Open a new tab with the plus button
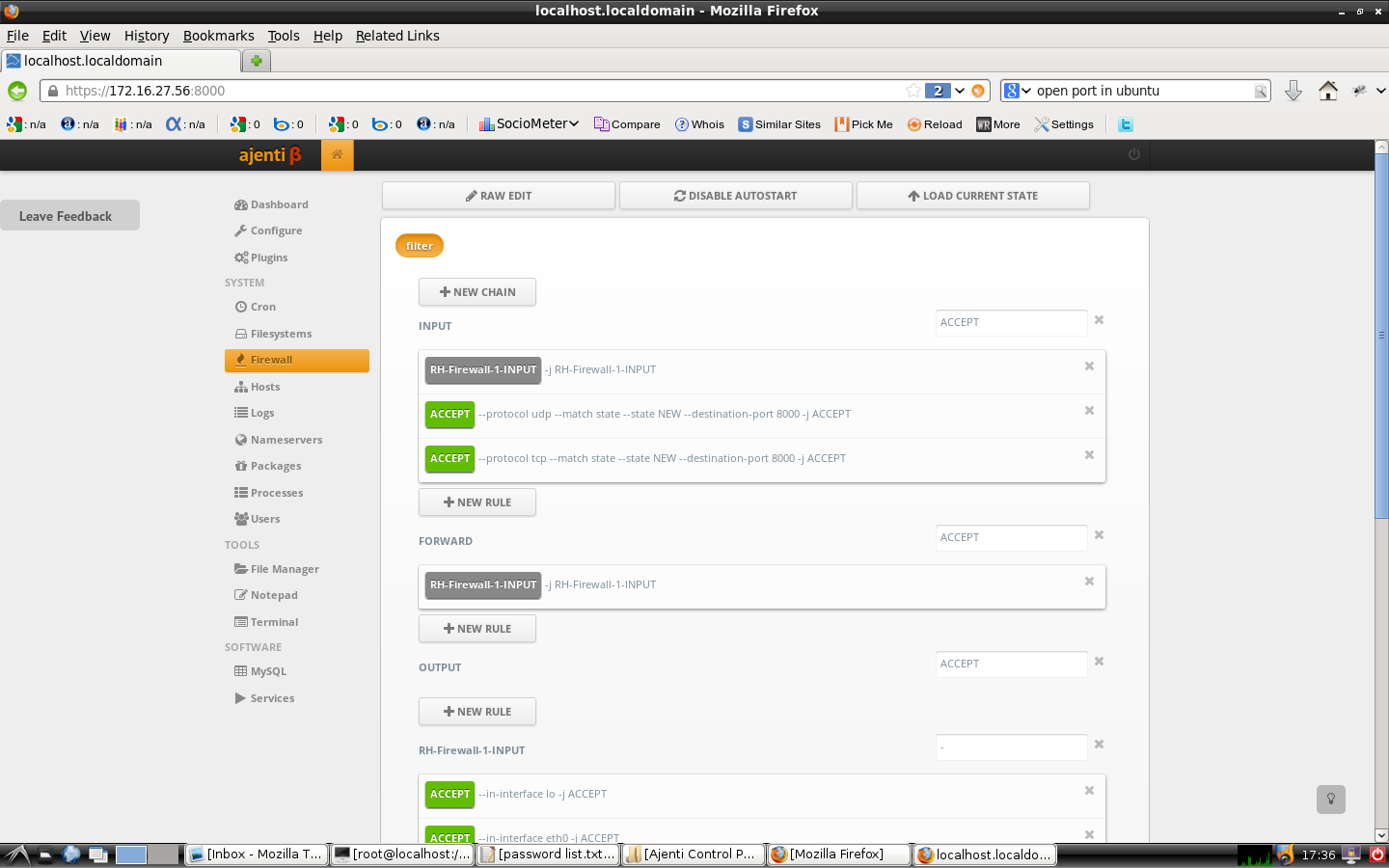Image resolution: width=1389 pixels, height=868 pixels. 257,61
